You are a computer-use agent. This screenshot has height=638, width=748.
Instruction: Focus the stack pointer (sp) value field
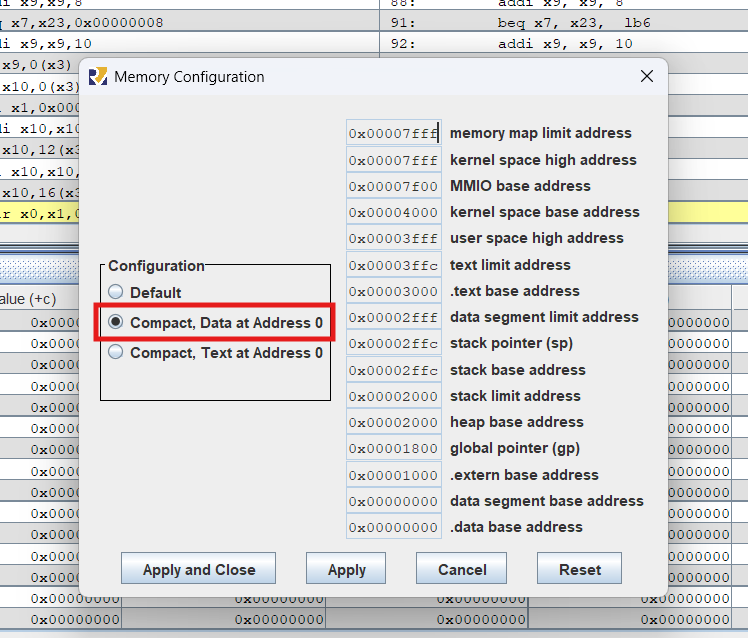click(393, 344)
